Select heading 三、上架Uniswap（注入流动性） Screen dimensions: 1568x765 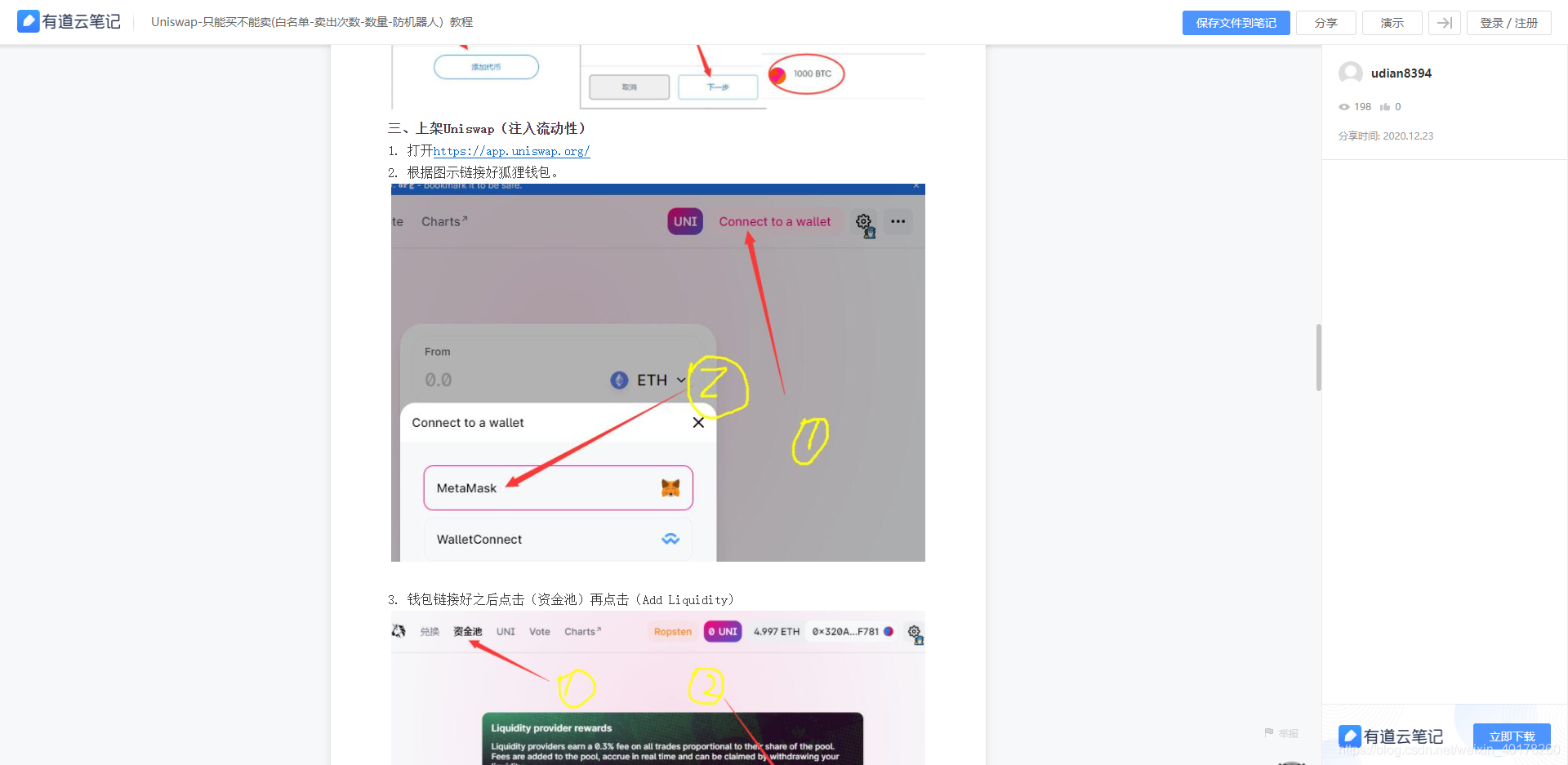click(x=488, y=128)
